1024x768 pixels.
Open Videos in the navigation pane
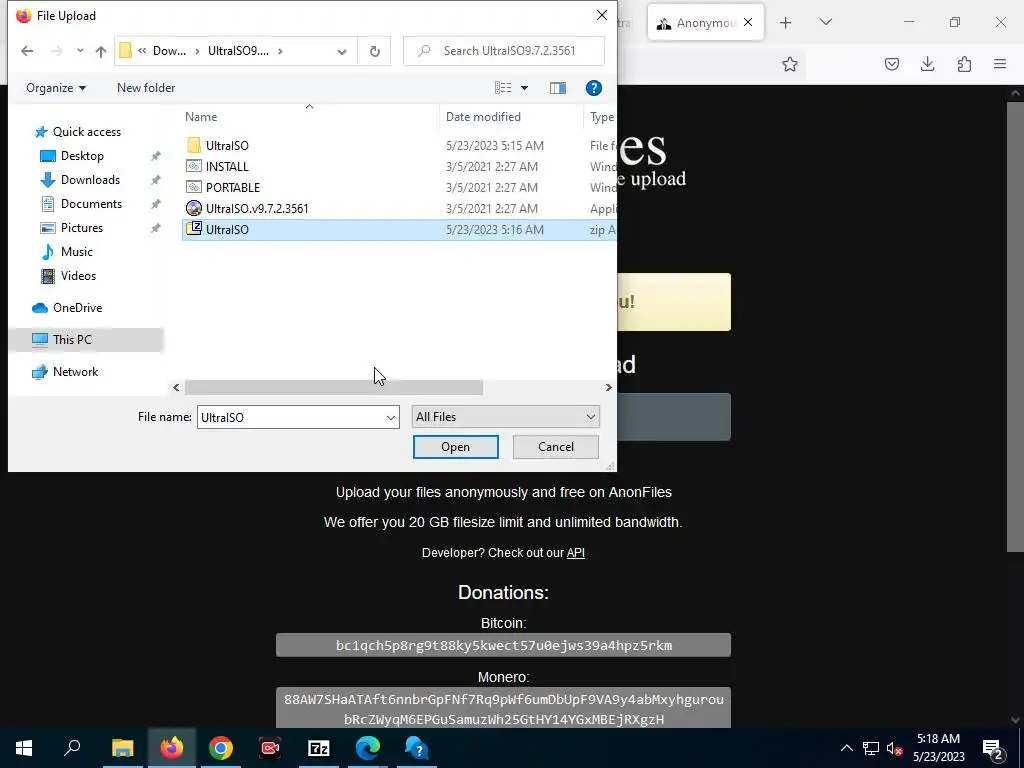[x=78, y=276]
